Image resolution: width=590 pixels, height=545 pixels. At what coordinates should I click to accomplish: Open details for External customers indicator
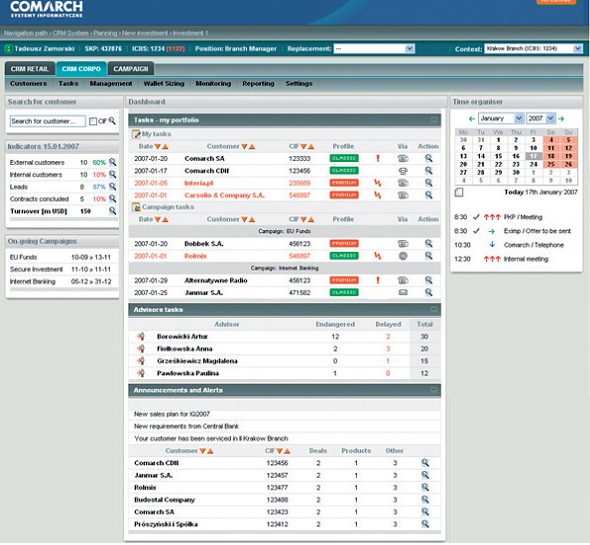[x=112, y=162]
